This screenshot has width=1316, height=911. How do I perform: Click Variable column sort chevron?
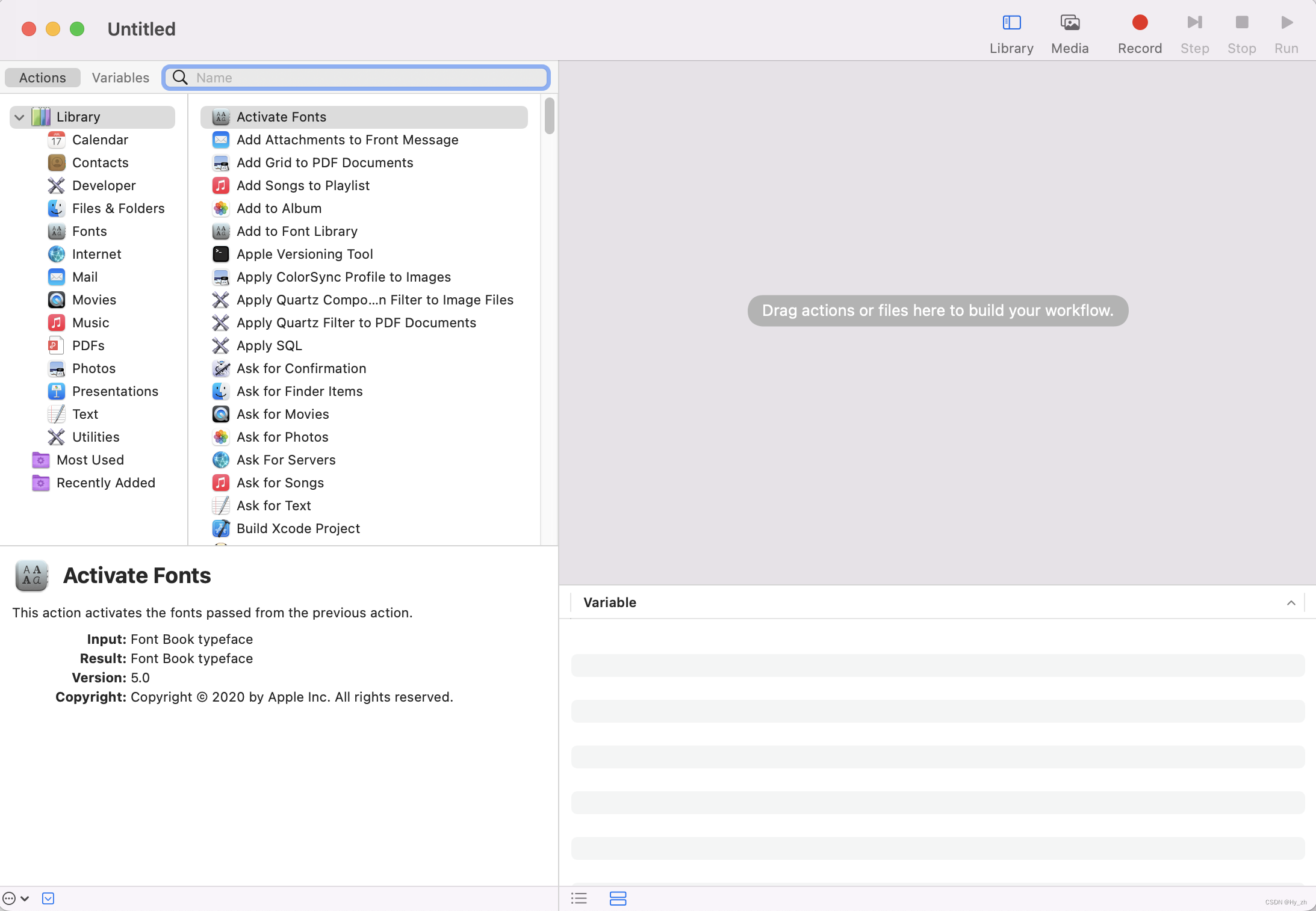(x=1291, y=603)
